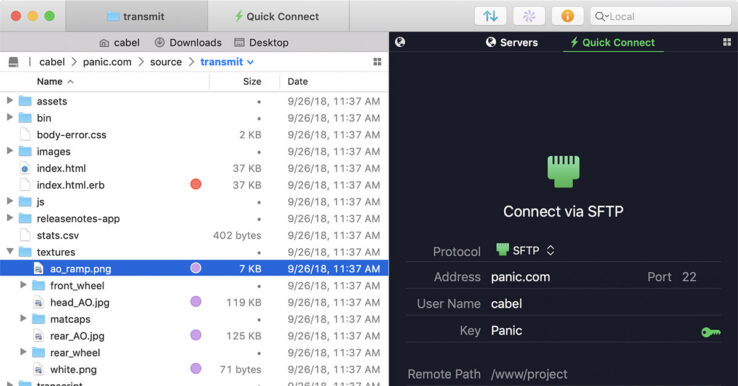Select the index.html.erb file
Image resolution: width=738 pixels, height=386 pixels.
(194, 185)
